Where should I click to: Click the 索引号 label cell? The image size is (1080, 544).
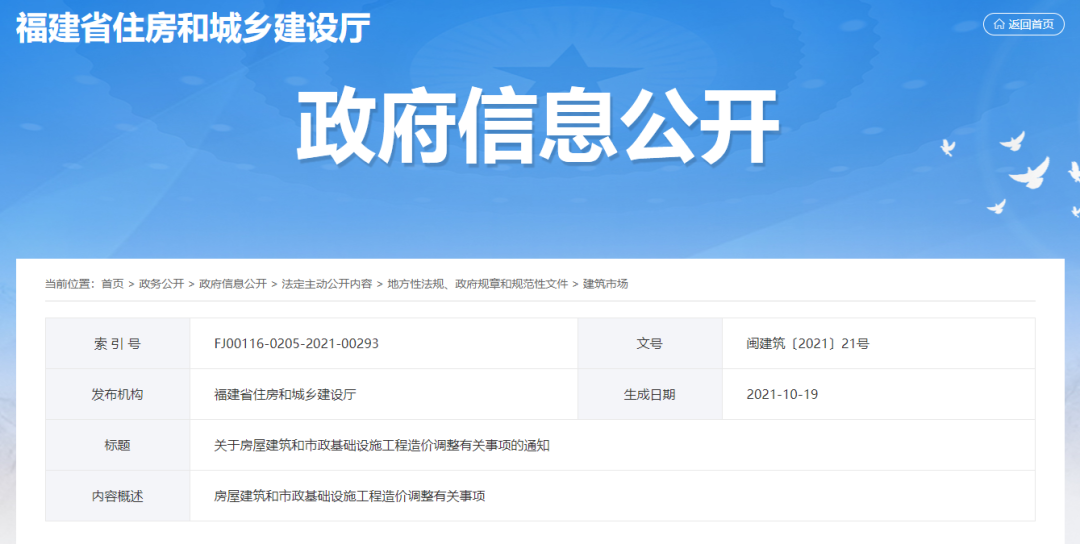pyautogui.click(x=118, y=344)
